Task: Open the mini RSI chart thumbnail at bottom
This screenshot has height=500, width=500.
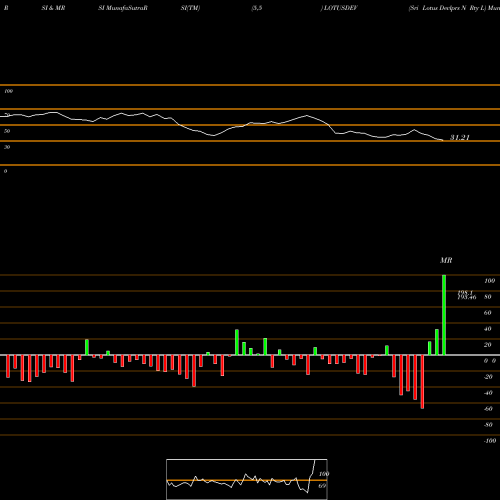Action: [247, 479]
